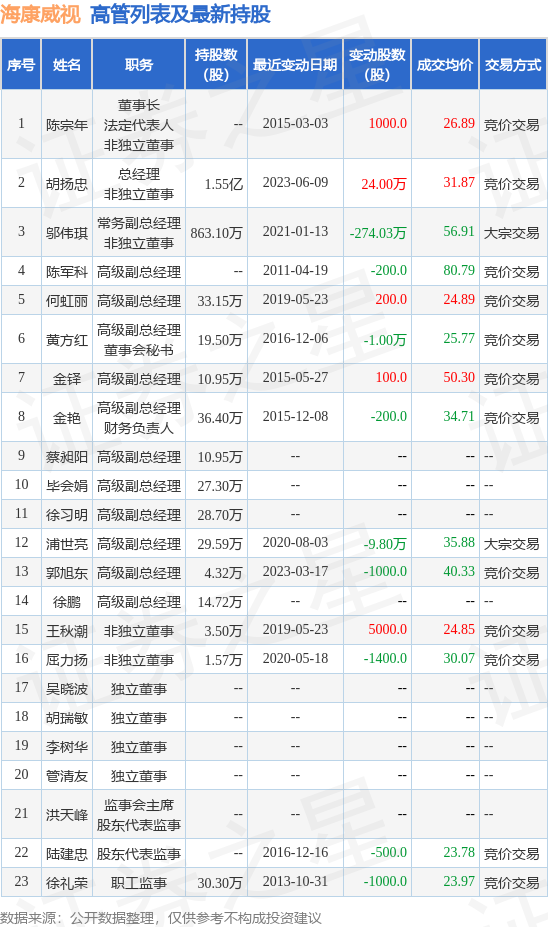The image size is (548, 927).
Task: Click the date 2020-08-03
Action: tap(295, 542)
